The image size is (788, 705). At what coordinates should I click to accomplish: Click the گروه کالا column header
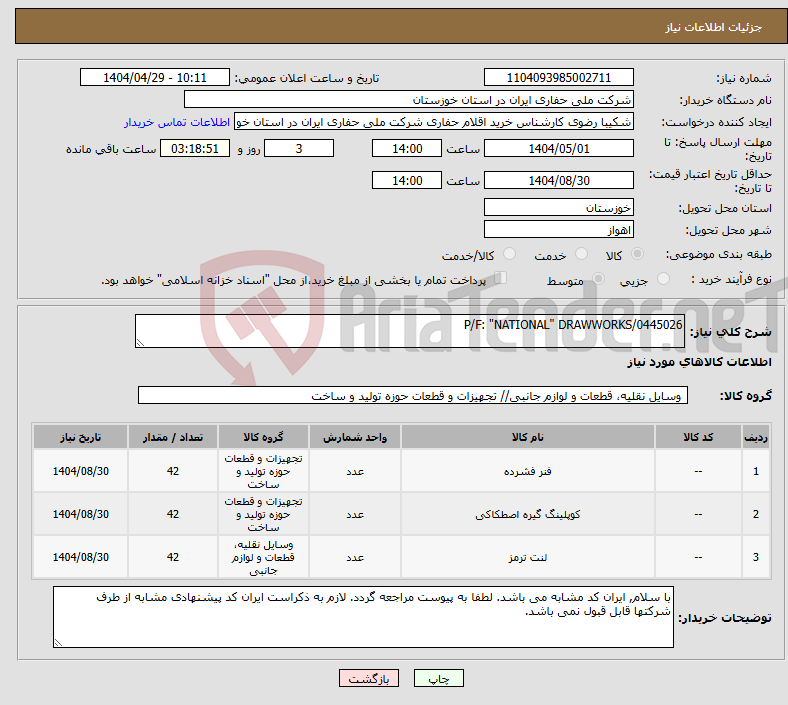(x=263, y=437)
